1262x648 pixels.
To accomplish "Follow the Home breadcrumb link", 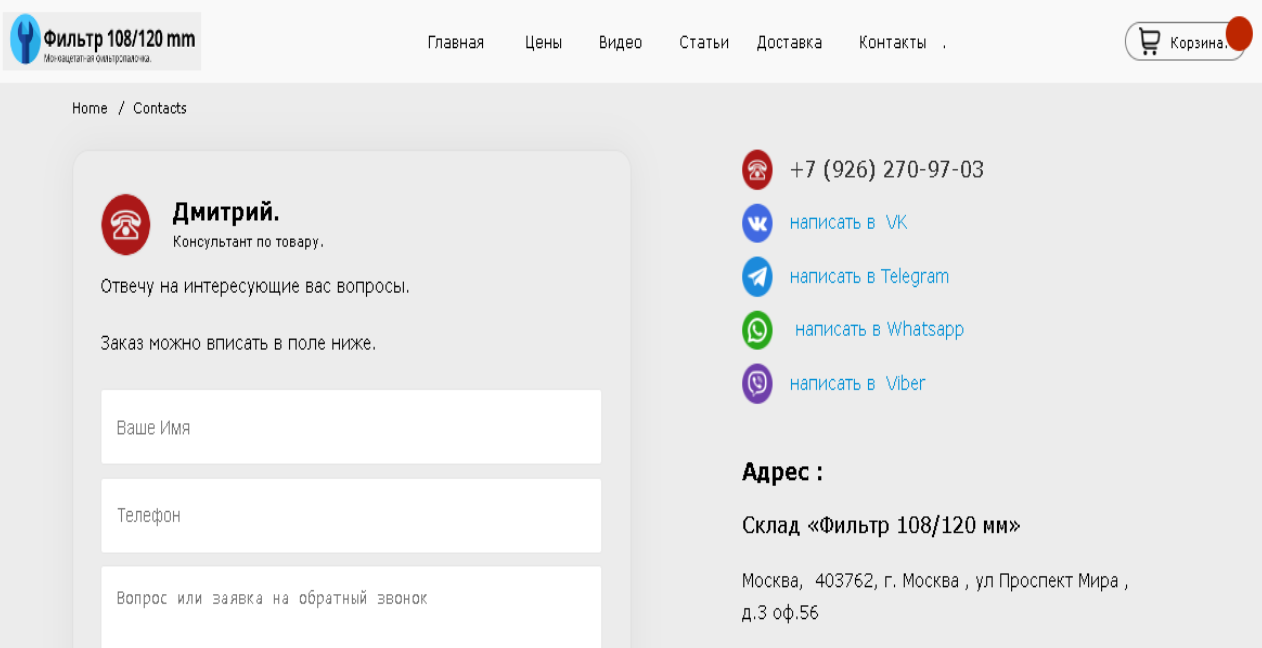I will pos(89,108).
